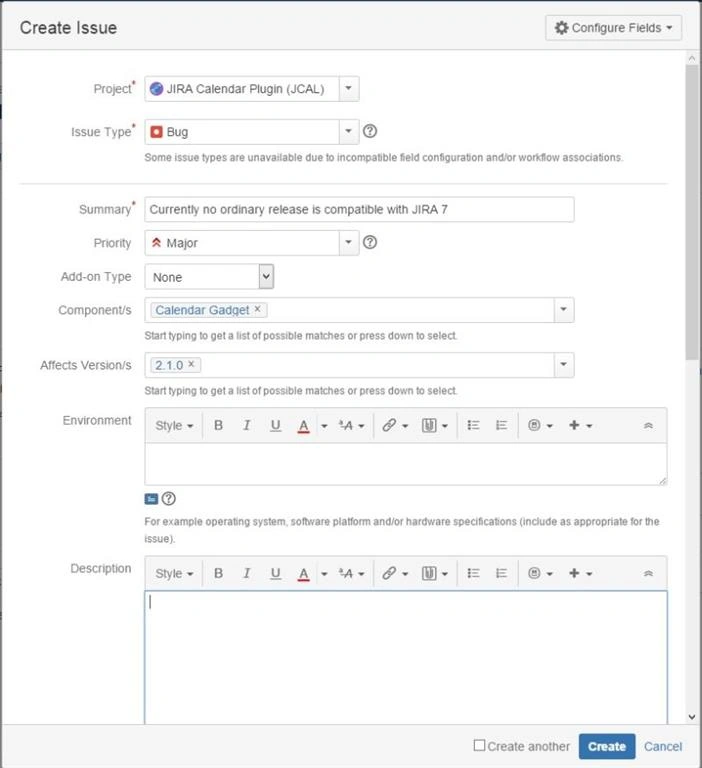Click the link icon in Description toolbar
This screenshot has height=768, width=702.
389,573
